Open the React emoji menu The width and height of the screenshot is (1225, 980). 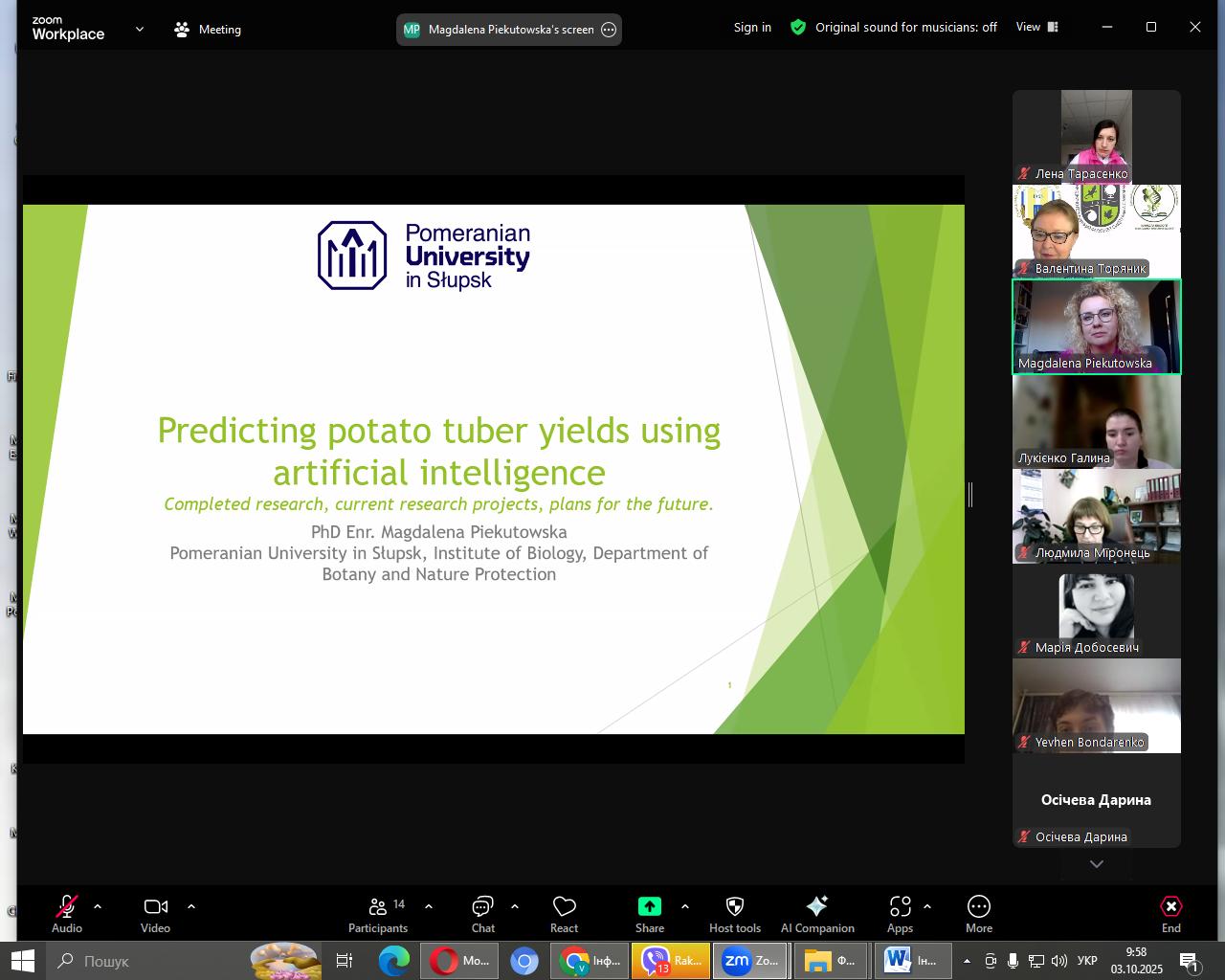pos(564,914)
